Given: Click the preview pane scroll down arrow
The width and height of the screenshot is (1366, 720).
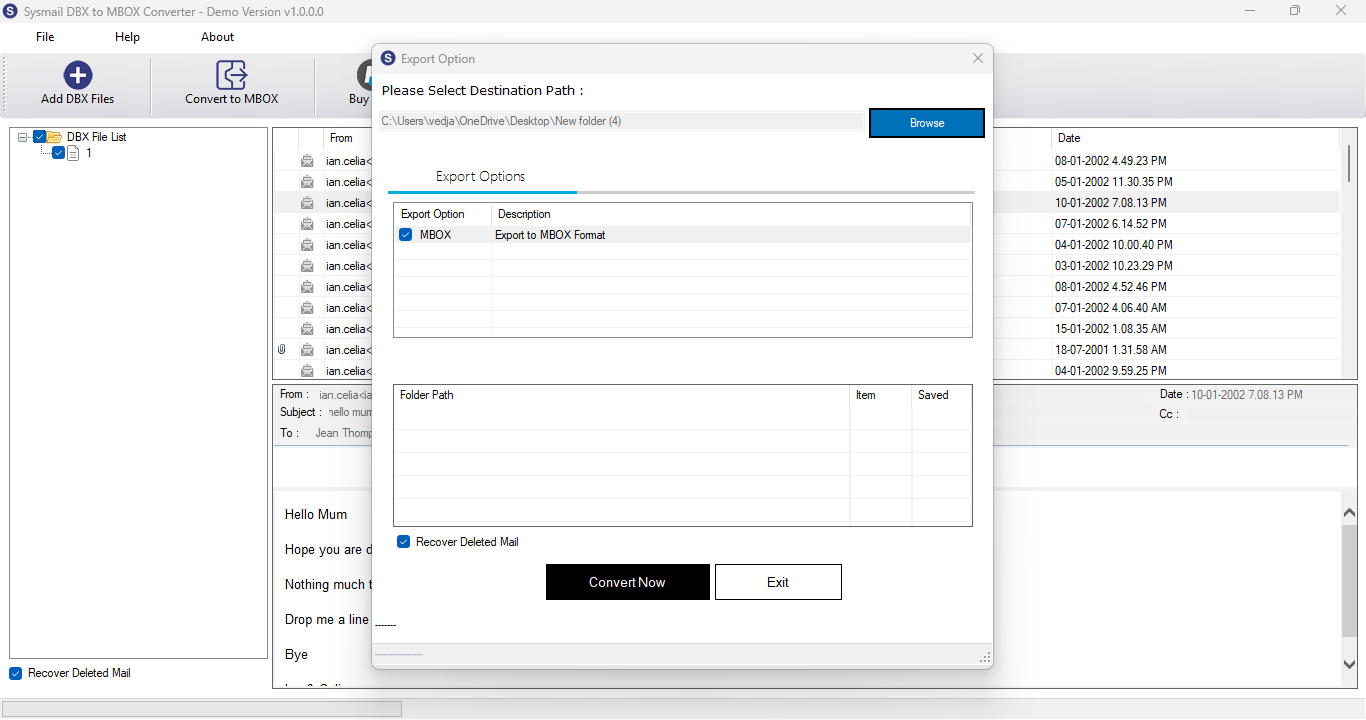Looking at the screenshot, I should coord(1349,664).
